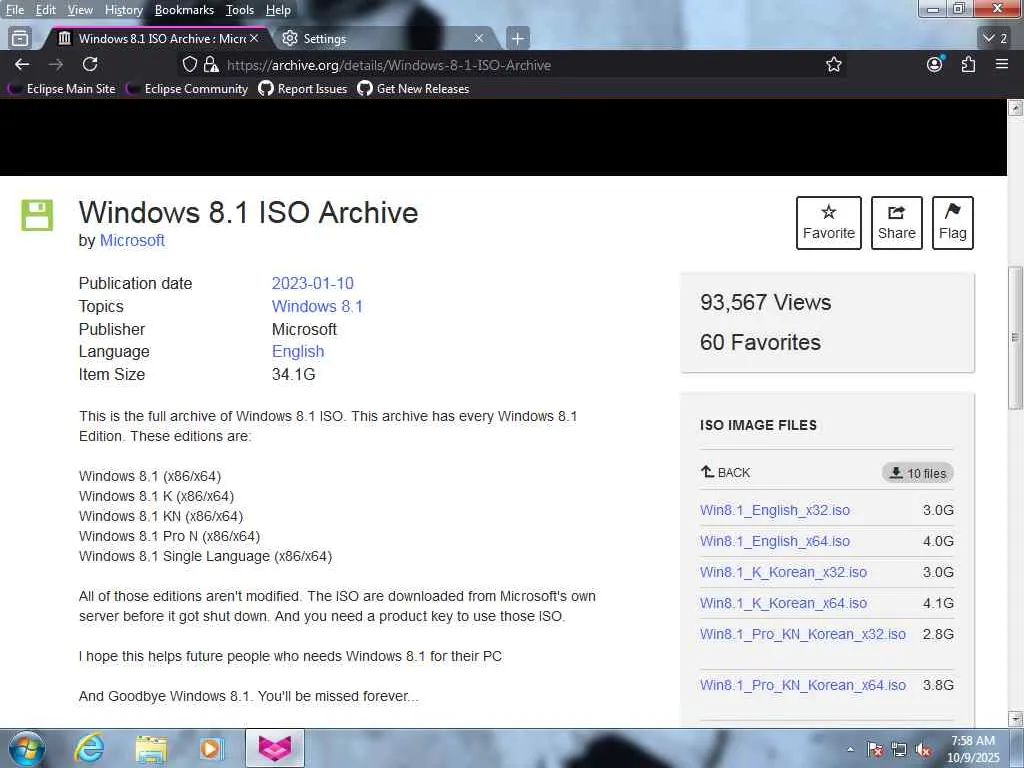The height and width of the screenshot is (768, 1024).
Task: Open the Firefox View icon left of tabs
Action: click(x=20, y=39)
